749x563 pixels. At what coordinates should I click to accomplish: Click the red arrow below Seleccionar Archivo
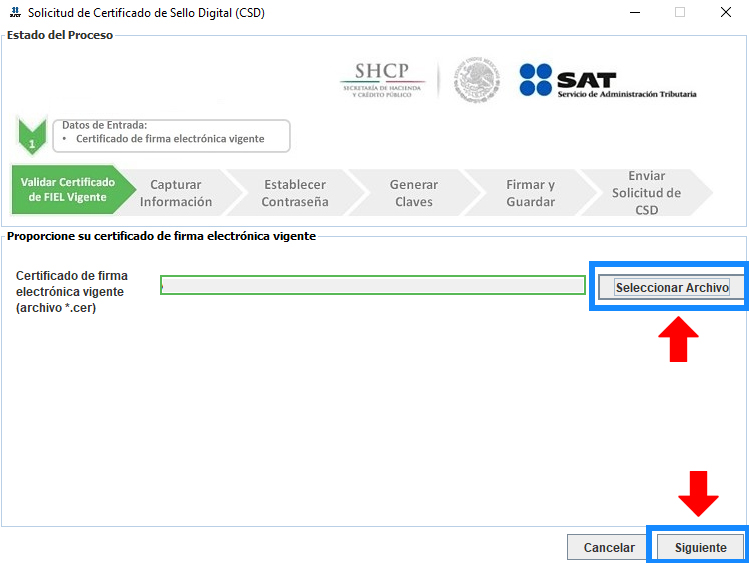point(677,338)
